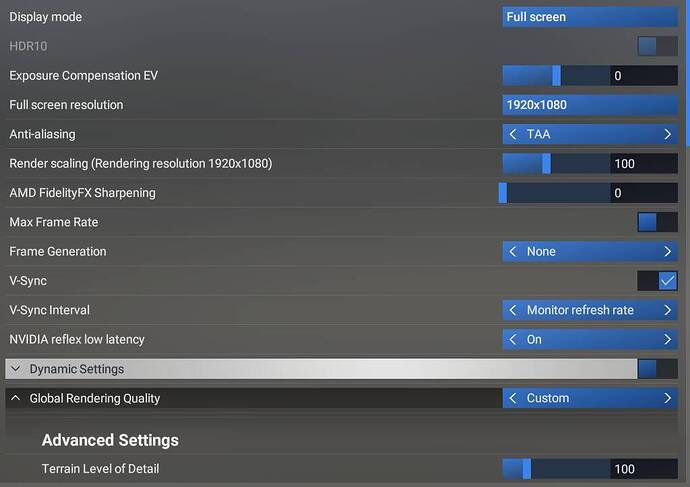Toggle the Dynamic Settings switch

pyautogui.click(x=657, y=369)
